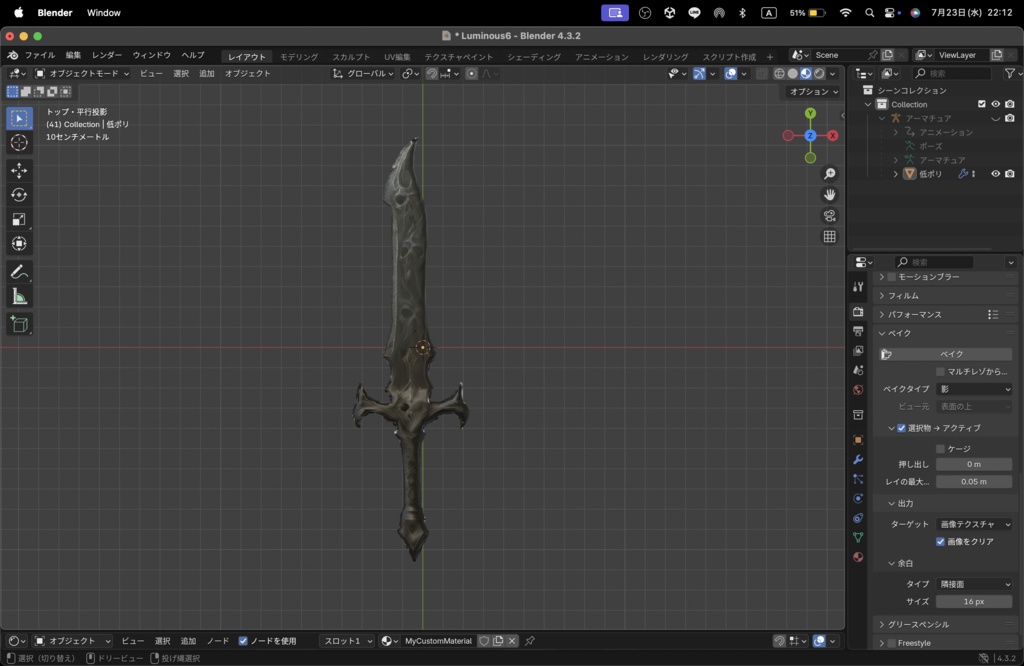Image resolution: width=1024 pixels, height=666 pixels.
Task: Open the Add Cube tool in the toolbar
Action: pyautogui.click(x=18, y=323)
